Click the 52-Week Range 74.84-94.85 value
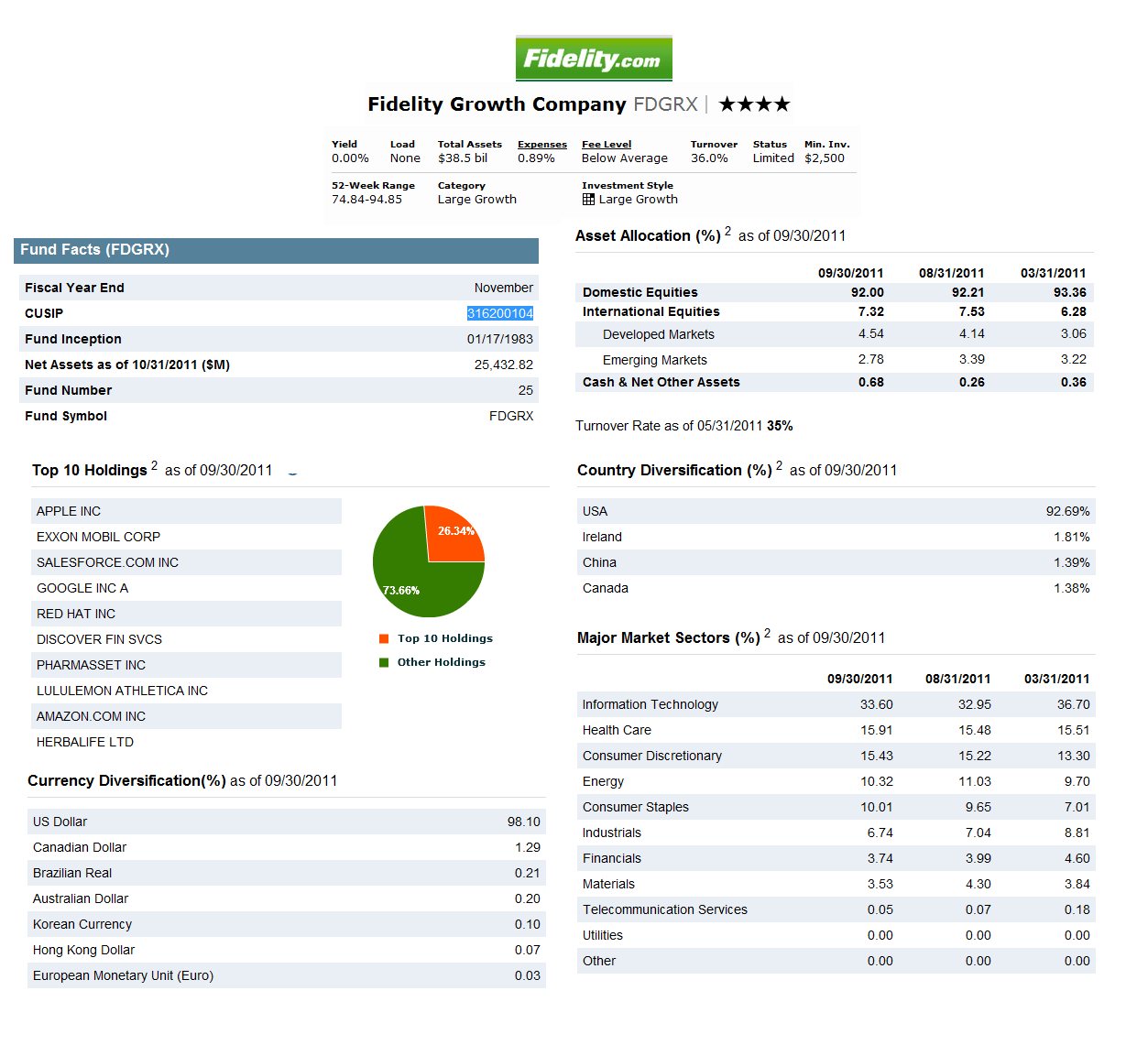Viewport: 1148px width, 1045px height. click(366, 200)
